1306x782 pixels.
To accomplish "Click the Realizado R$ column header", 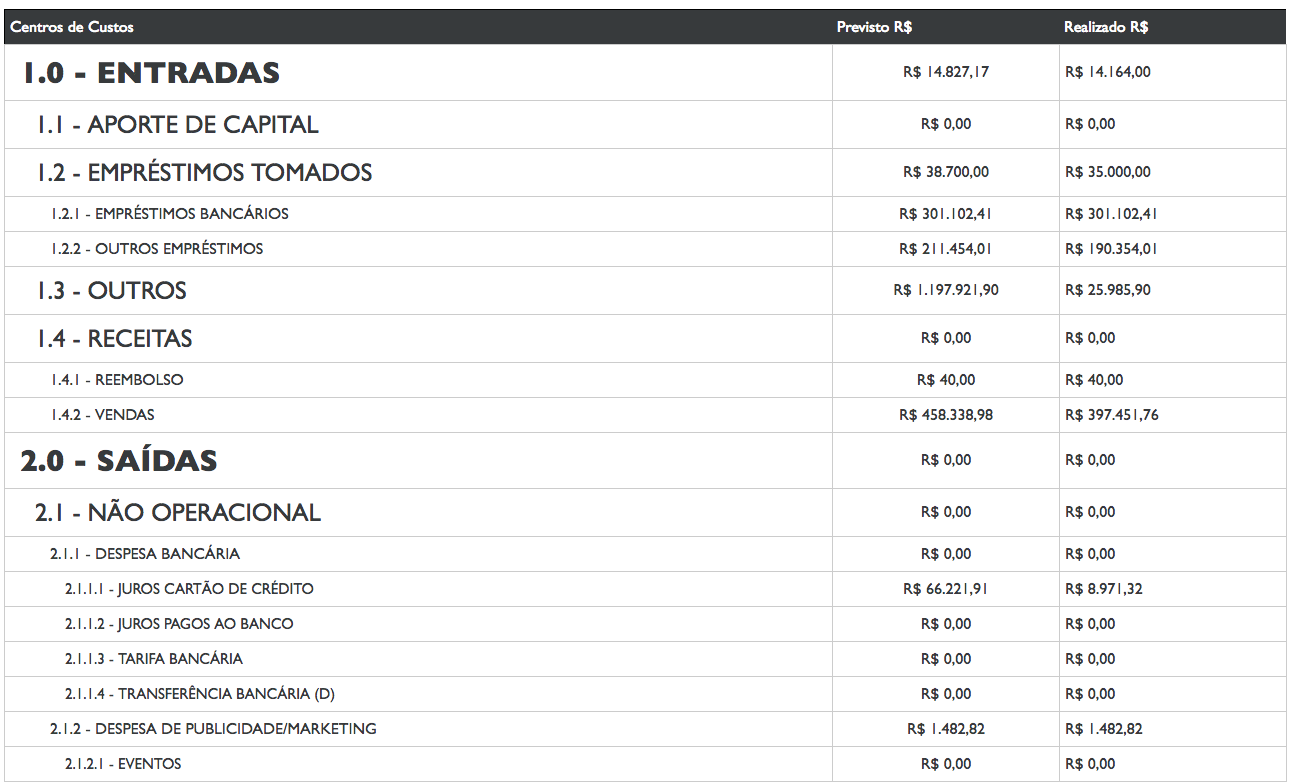I will pos(1106,27).
